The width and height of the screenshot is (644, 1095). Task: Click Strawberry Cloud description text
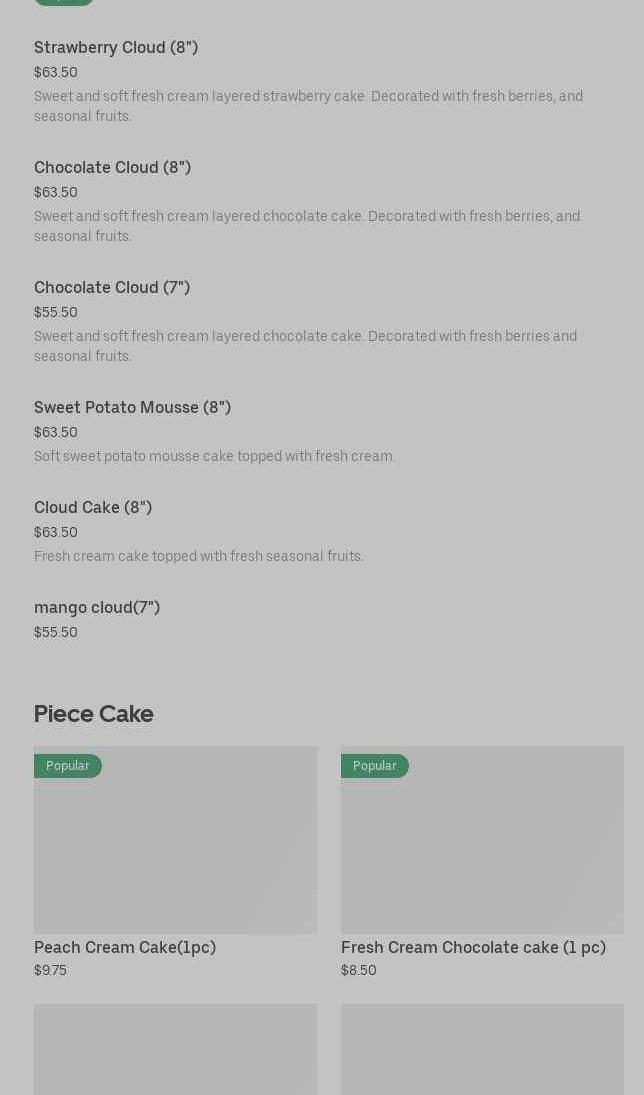[309, 106]
